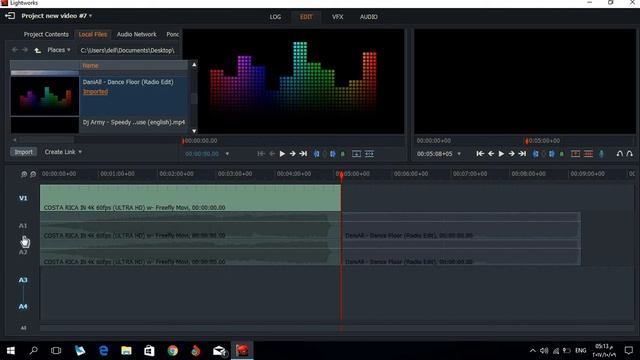
Task: Jump to end in sequence viewer
Action: click(522, 154)
